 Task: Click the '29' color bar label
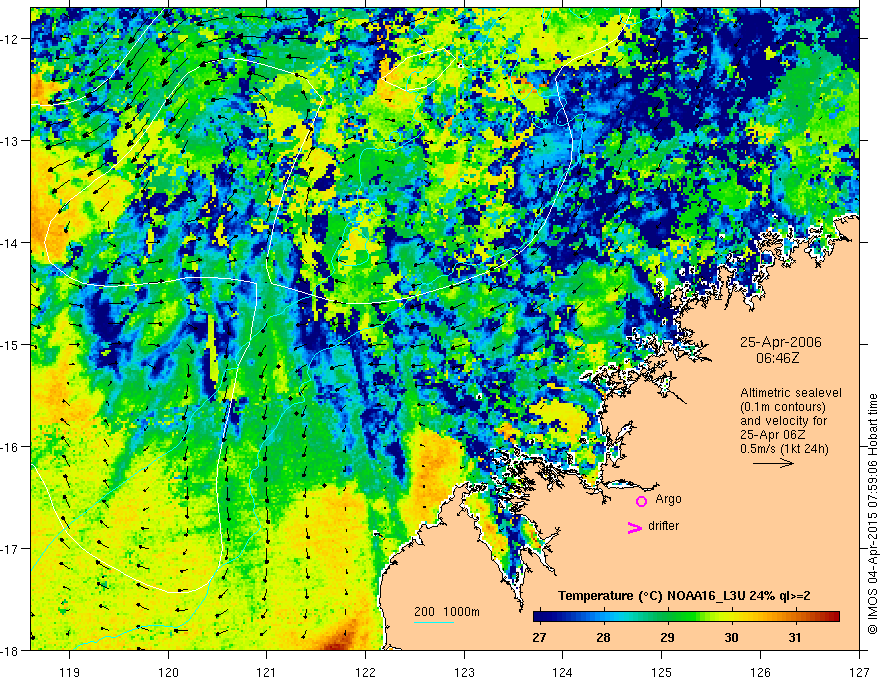tap(667, 638)
